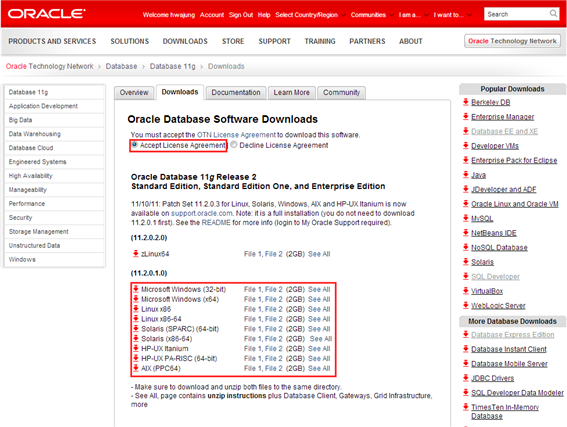Click the download icon beside Linux x86-64

coord(136,319)
